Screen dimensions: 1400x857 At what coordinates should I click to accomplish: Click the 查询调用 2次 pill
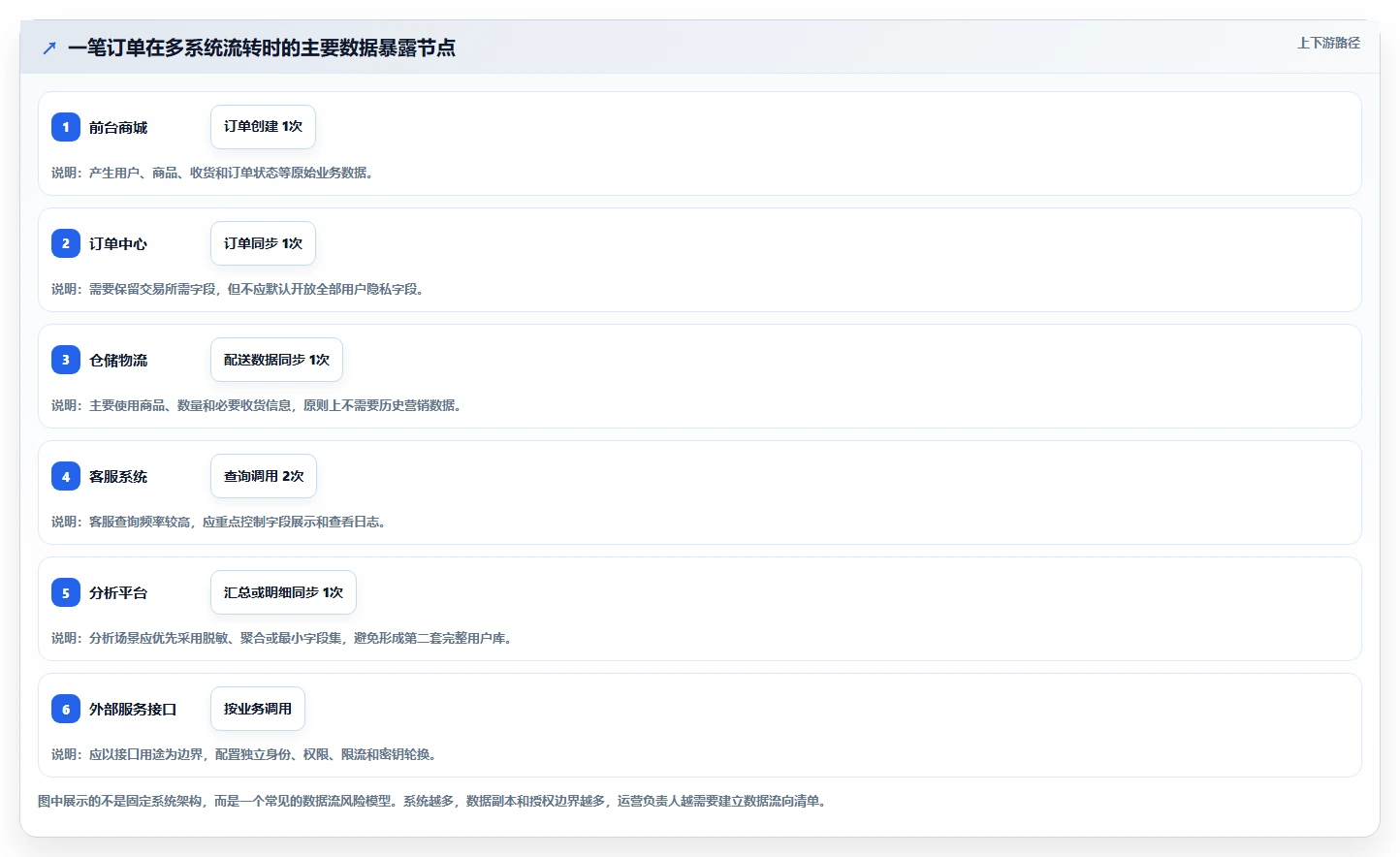click(x=264, y=476)
